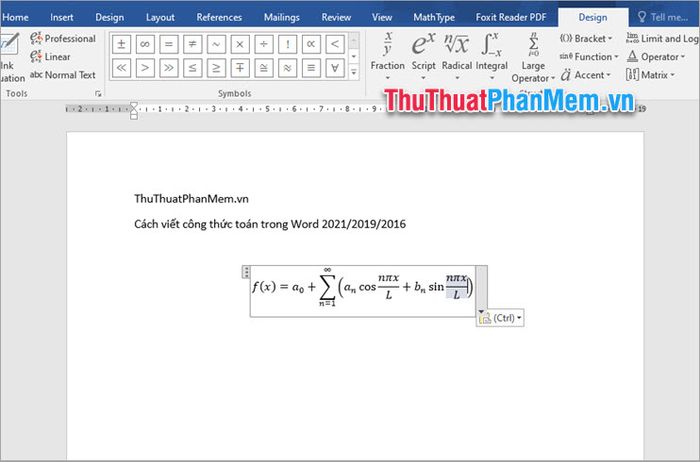Insert the factorial exclamation symbol
The image size is (700, 462).
[288, 44]
